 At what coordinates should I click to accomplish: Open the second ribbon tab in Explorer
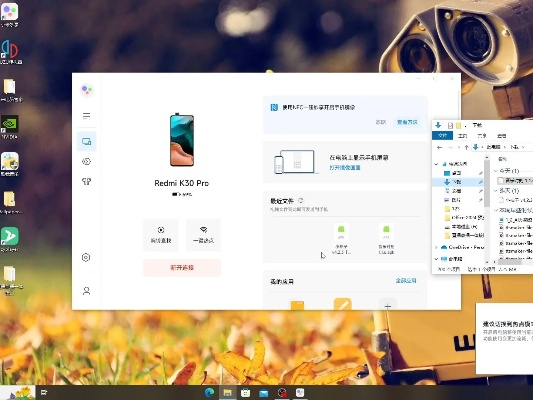pos(463,136)
